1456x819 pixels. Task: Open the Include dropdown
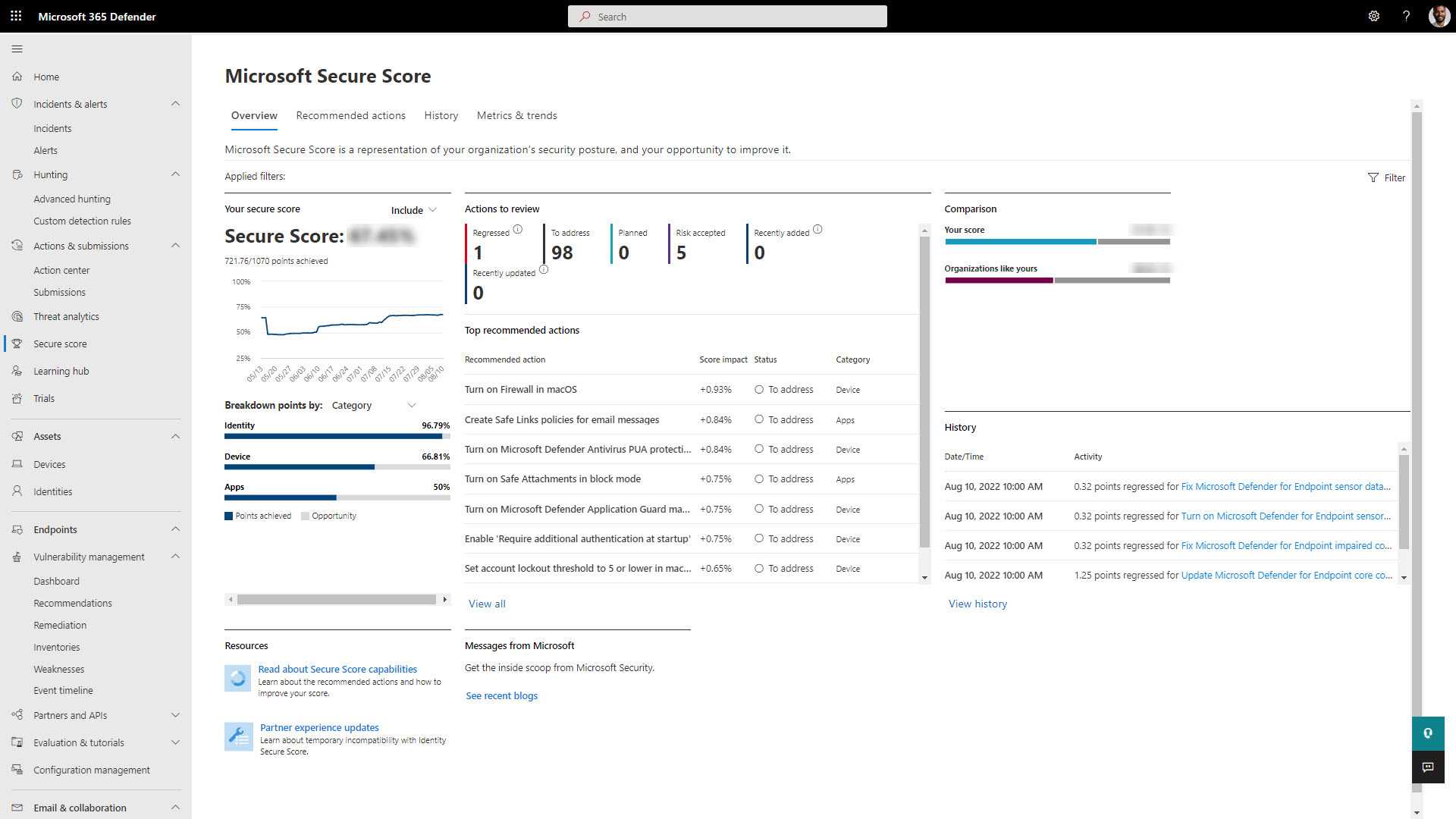(x=414, y=210)
